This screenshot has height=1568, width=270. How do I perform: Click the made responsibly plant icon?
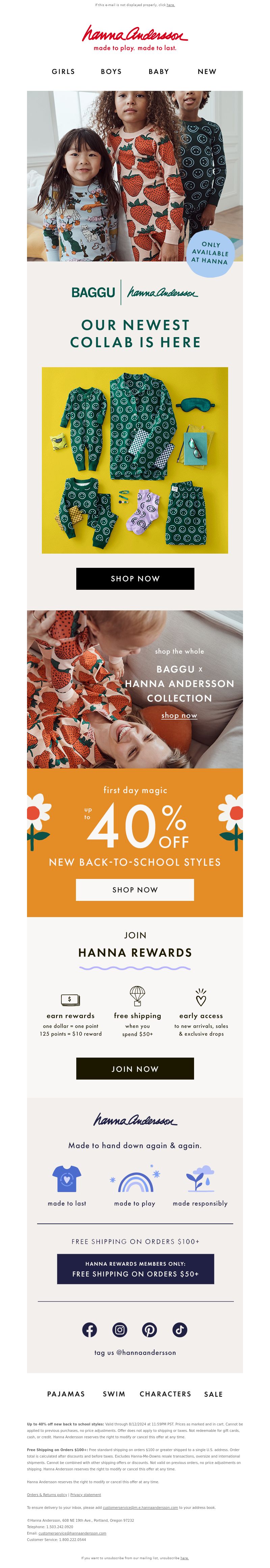coord(200,1179)
